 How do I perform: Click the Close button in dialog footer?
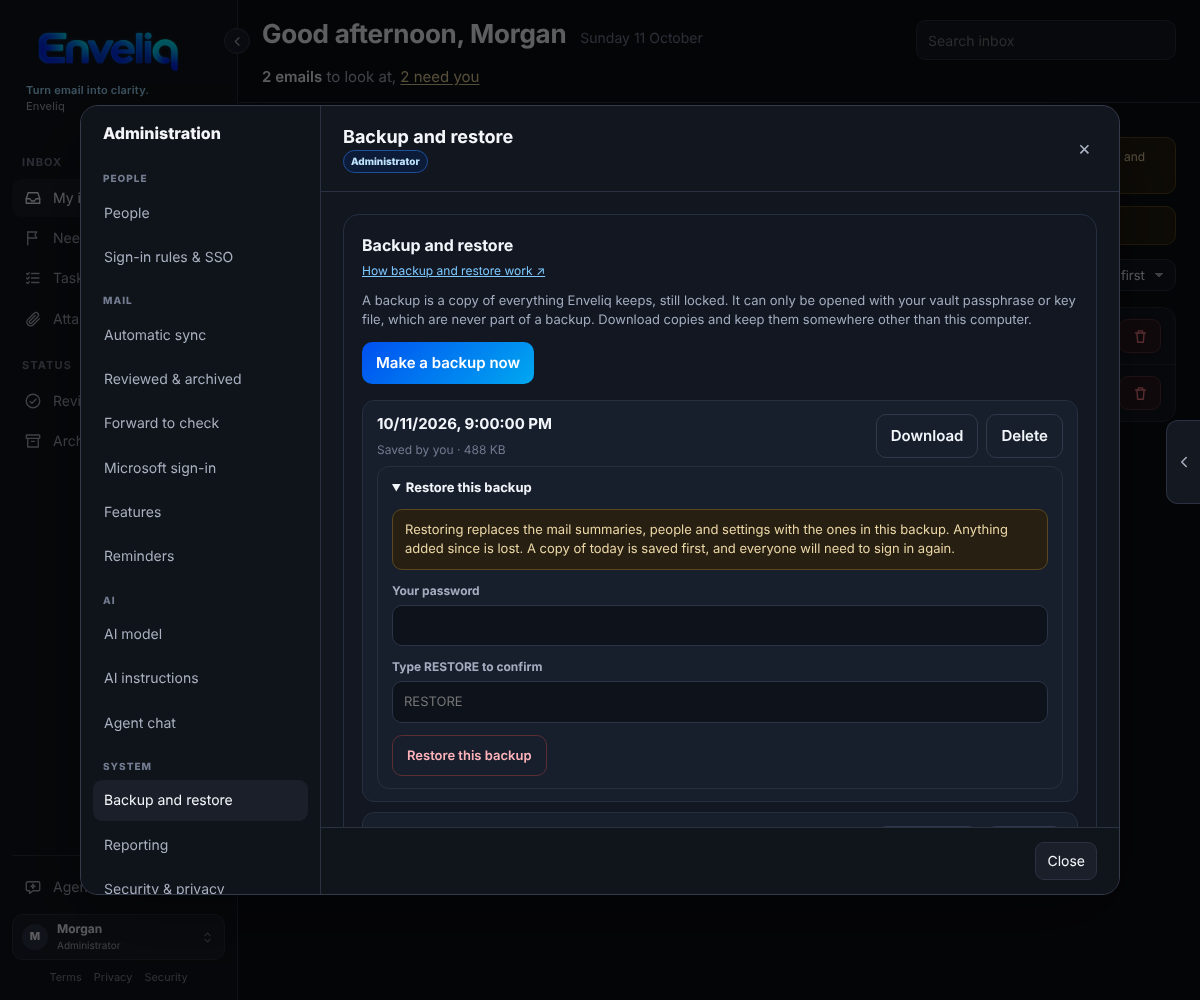[x=1066, y=861]
